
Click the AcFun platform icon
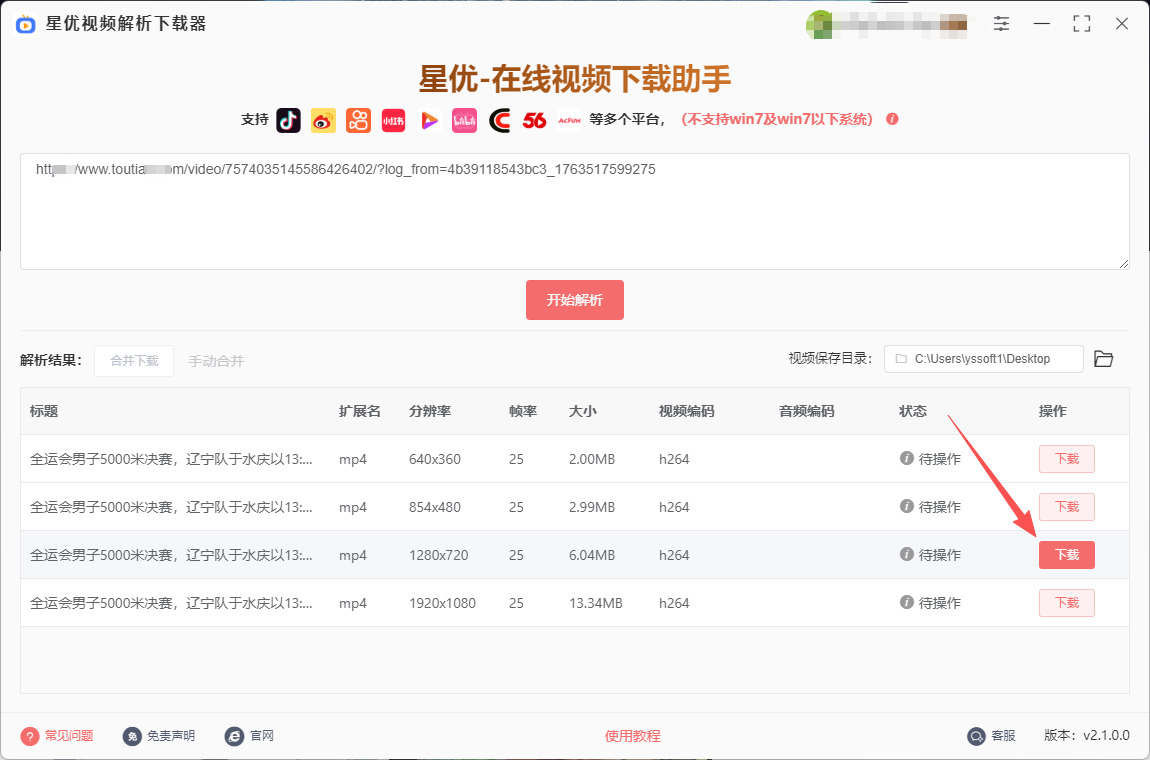pyautogui.click(x=569, y=120)
